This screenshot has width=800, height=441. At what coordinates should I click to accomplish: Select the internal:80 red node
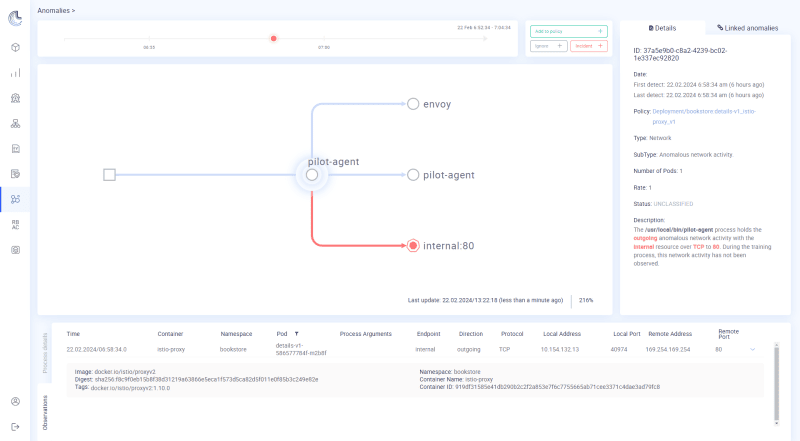[413, 245]
